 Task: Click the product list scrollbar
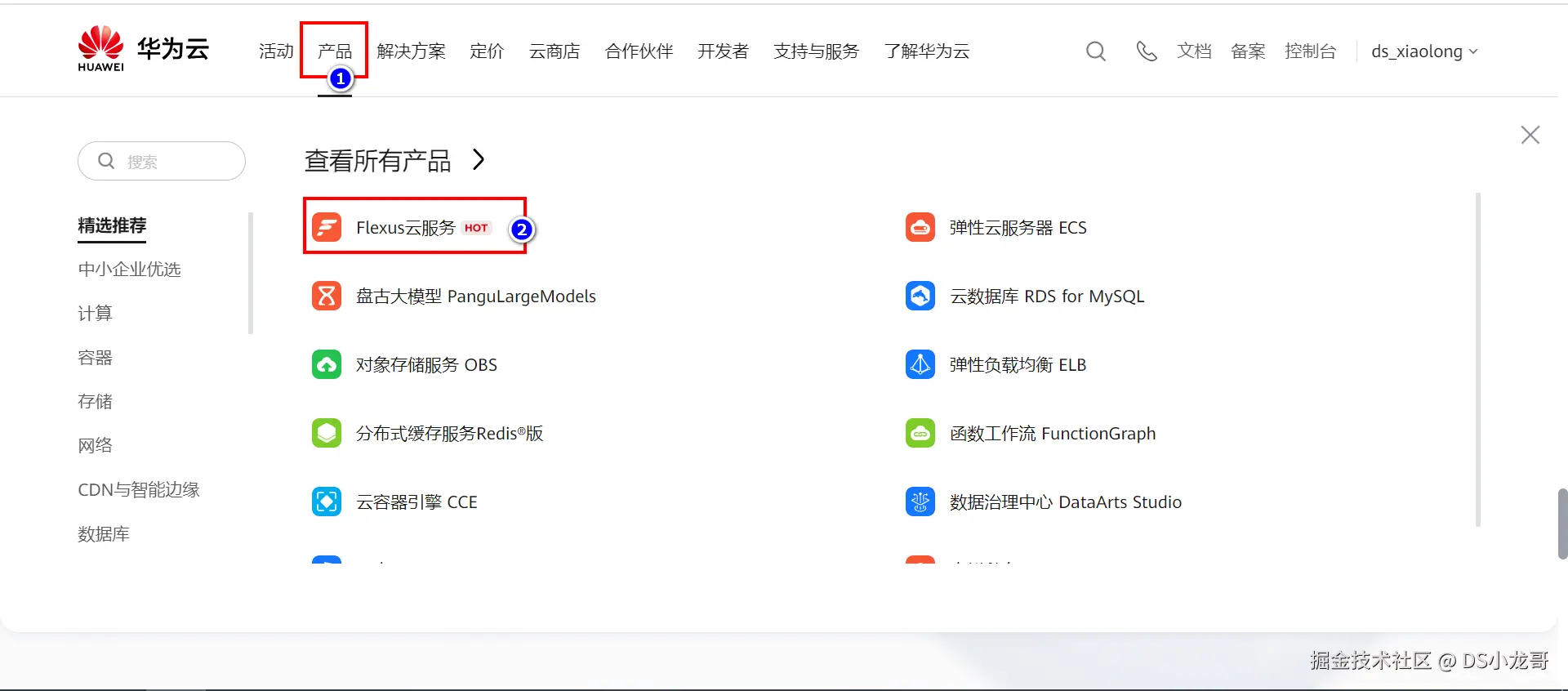pos(1478,359)
